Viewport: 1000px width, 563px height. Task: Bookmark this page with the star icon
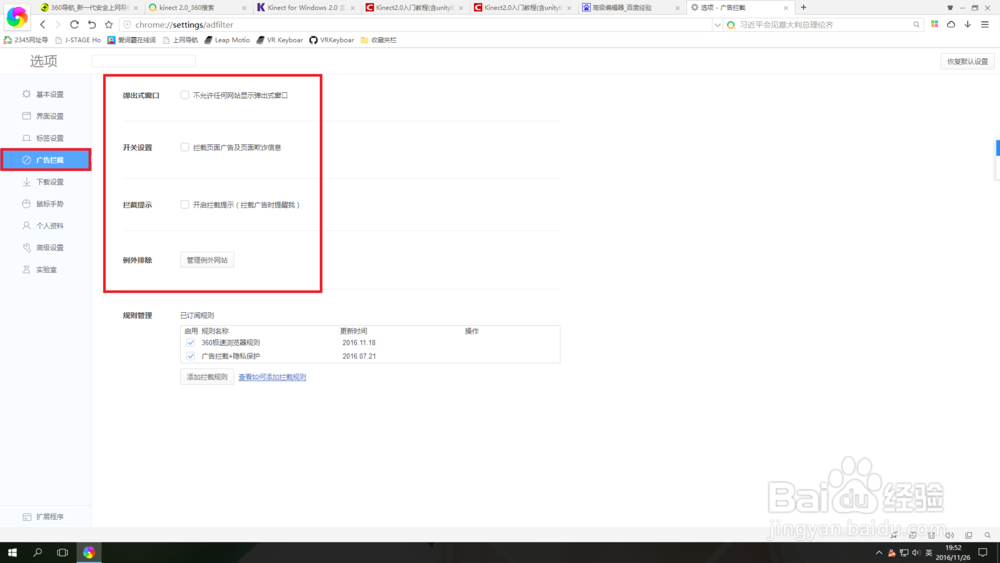(x=109, y=25)
